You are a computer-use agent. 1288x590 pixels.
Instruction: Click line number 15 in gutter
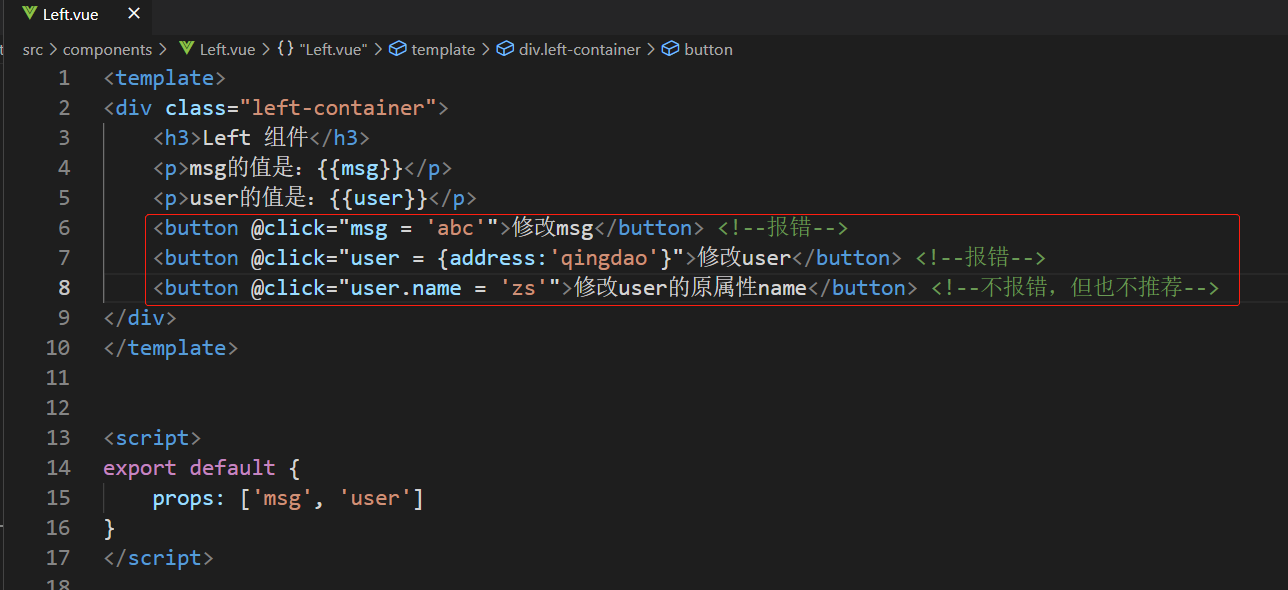58,498
